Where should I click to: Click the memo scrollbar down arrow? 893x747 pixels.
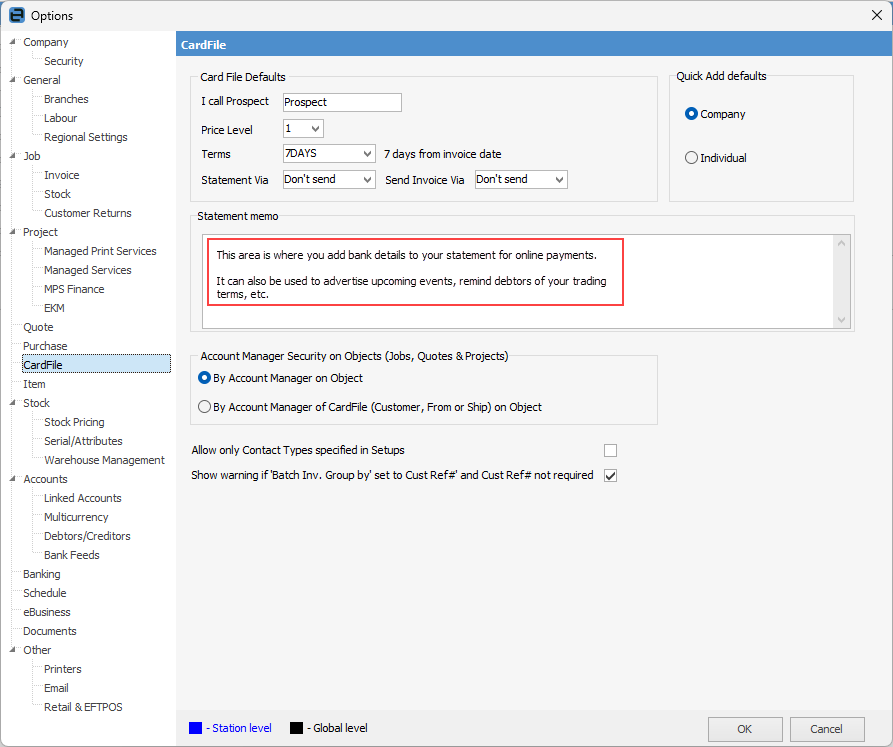[841, 320]
